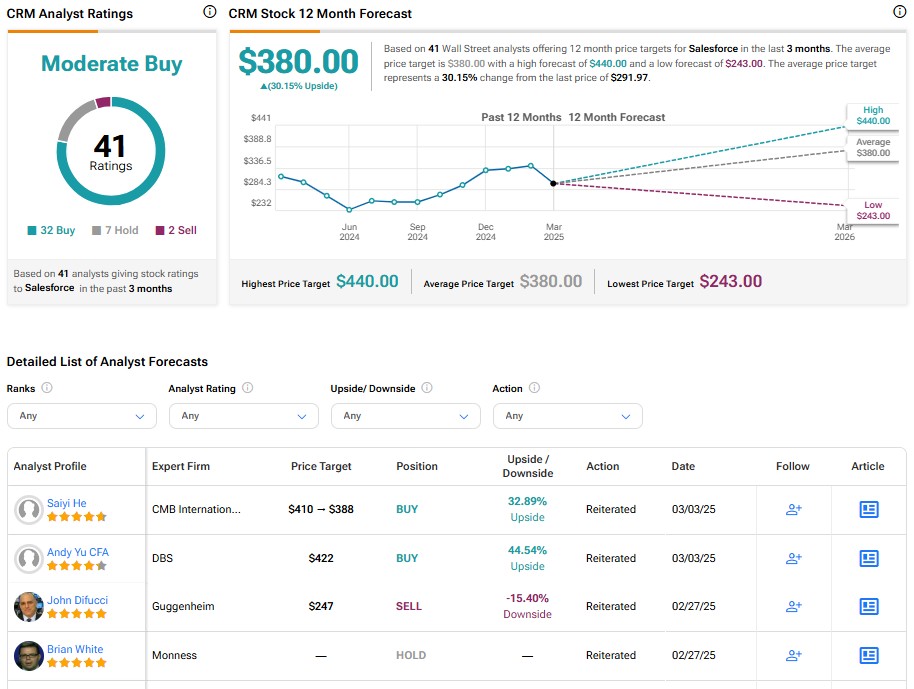Open Brian White analyst profile link

tap(75, 649)
